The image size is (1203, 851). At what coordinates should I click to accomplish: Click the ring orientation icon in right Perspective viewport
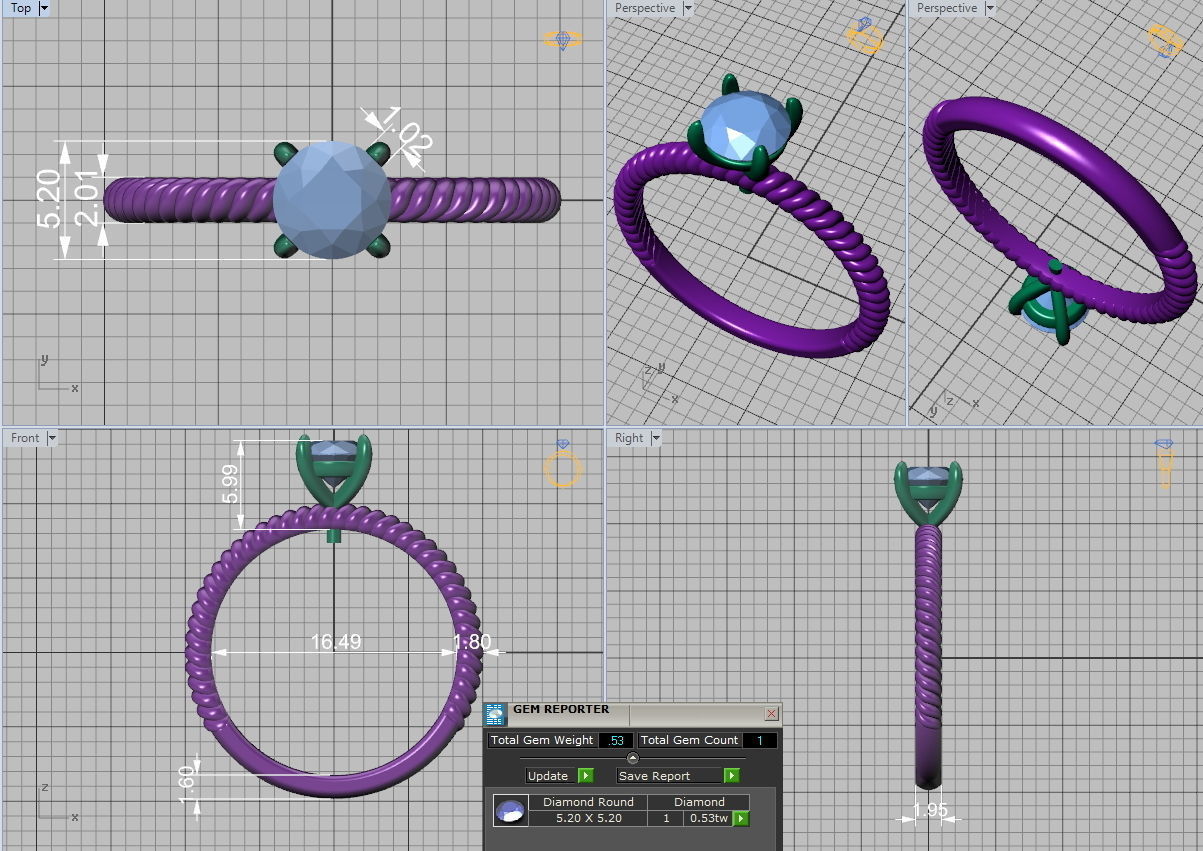1166,40
